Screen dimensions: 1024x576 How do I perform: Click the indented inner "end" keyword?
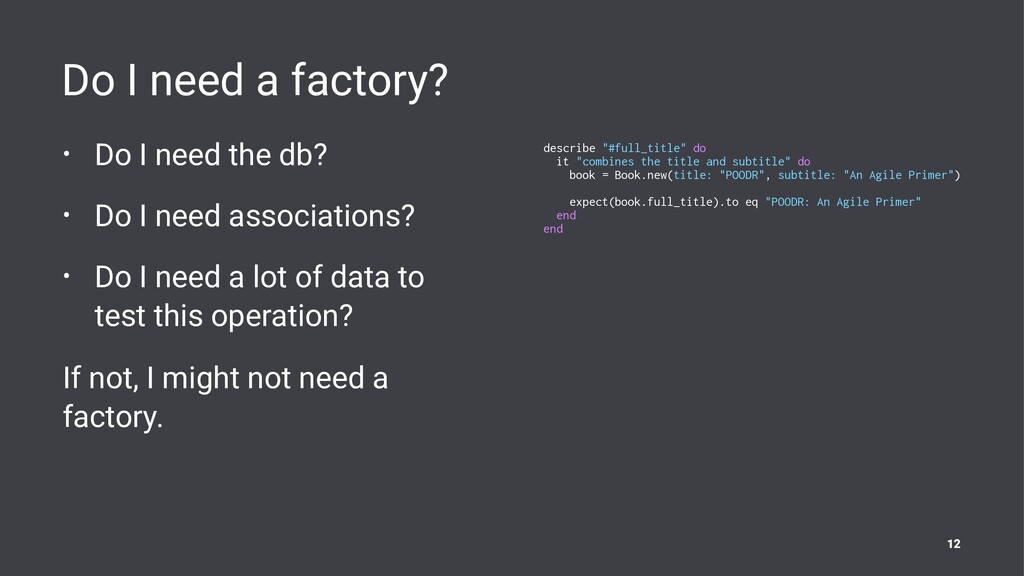[x=566, y=216]
